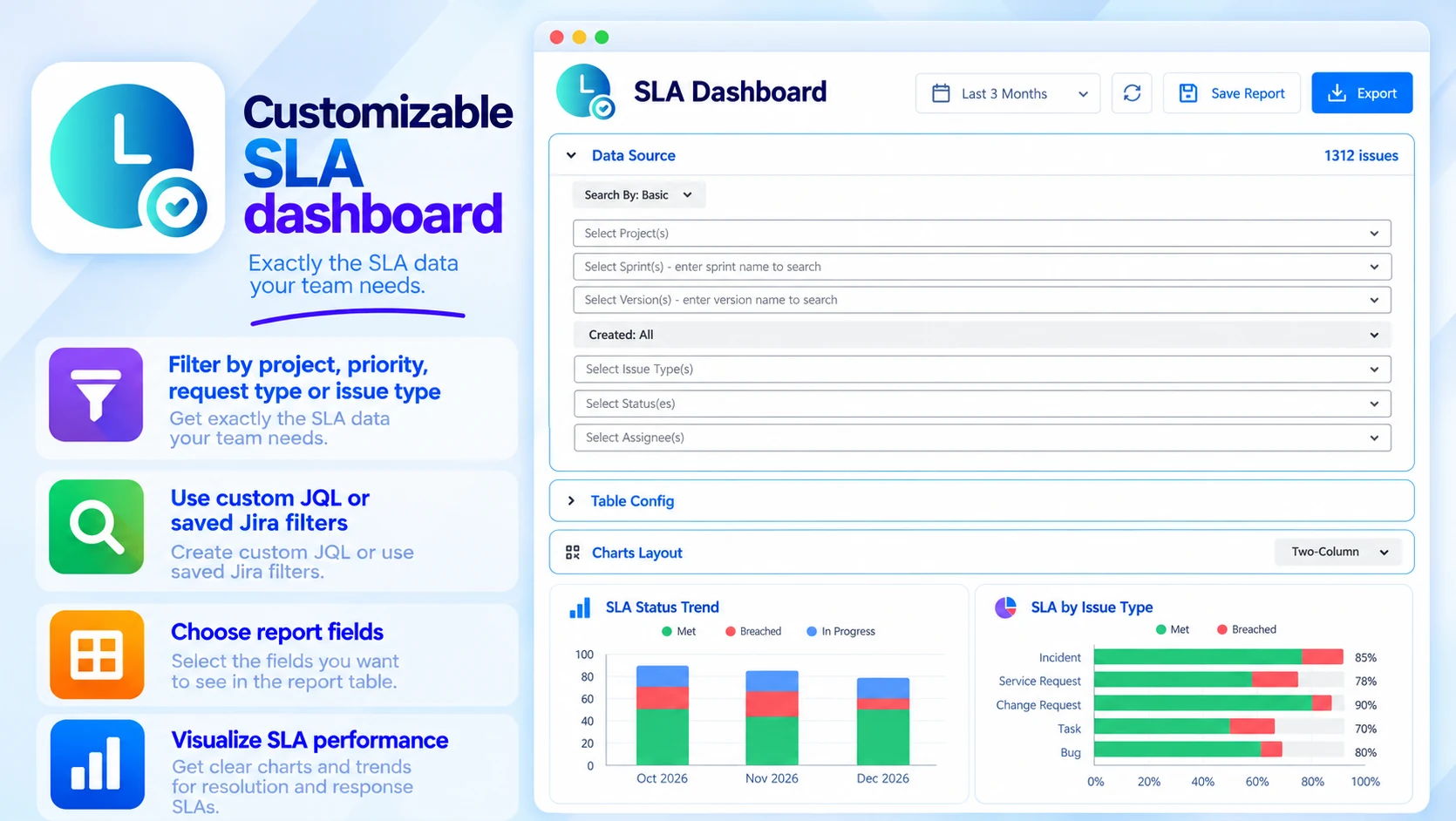Image resolution: width=1456 pixels, height=821 pixels.
Task: Open the Select Issue Type(s) dropdown
Action: coord(982,370)
